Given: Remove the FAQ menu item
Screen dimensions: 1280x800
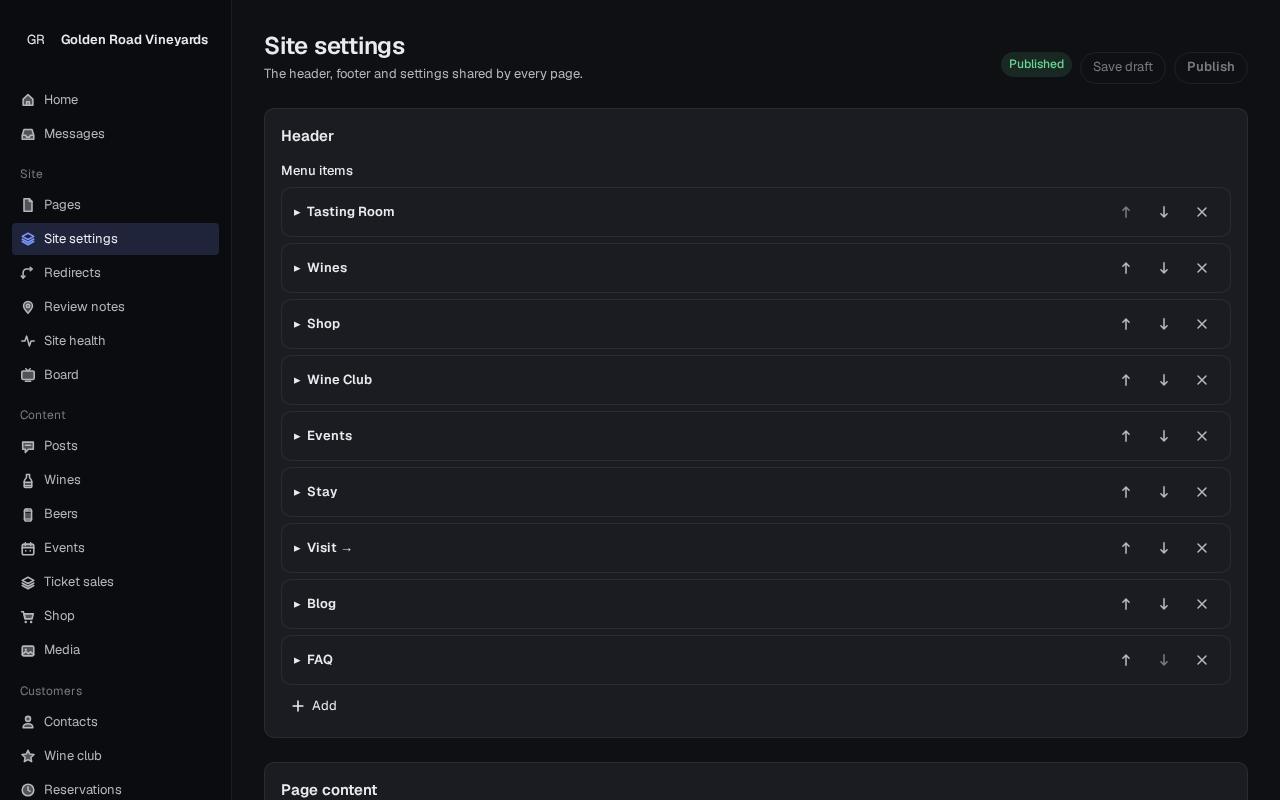Looking at the screenshot, I should [x=1202, y=660].
